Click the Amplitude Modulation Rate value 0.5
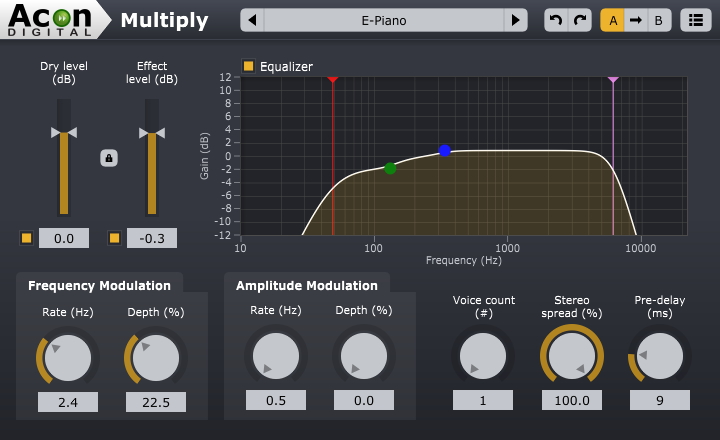The width and height of the screenshot is (720, 440). [x=276, y=401]
